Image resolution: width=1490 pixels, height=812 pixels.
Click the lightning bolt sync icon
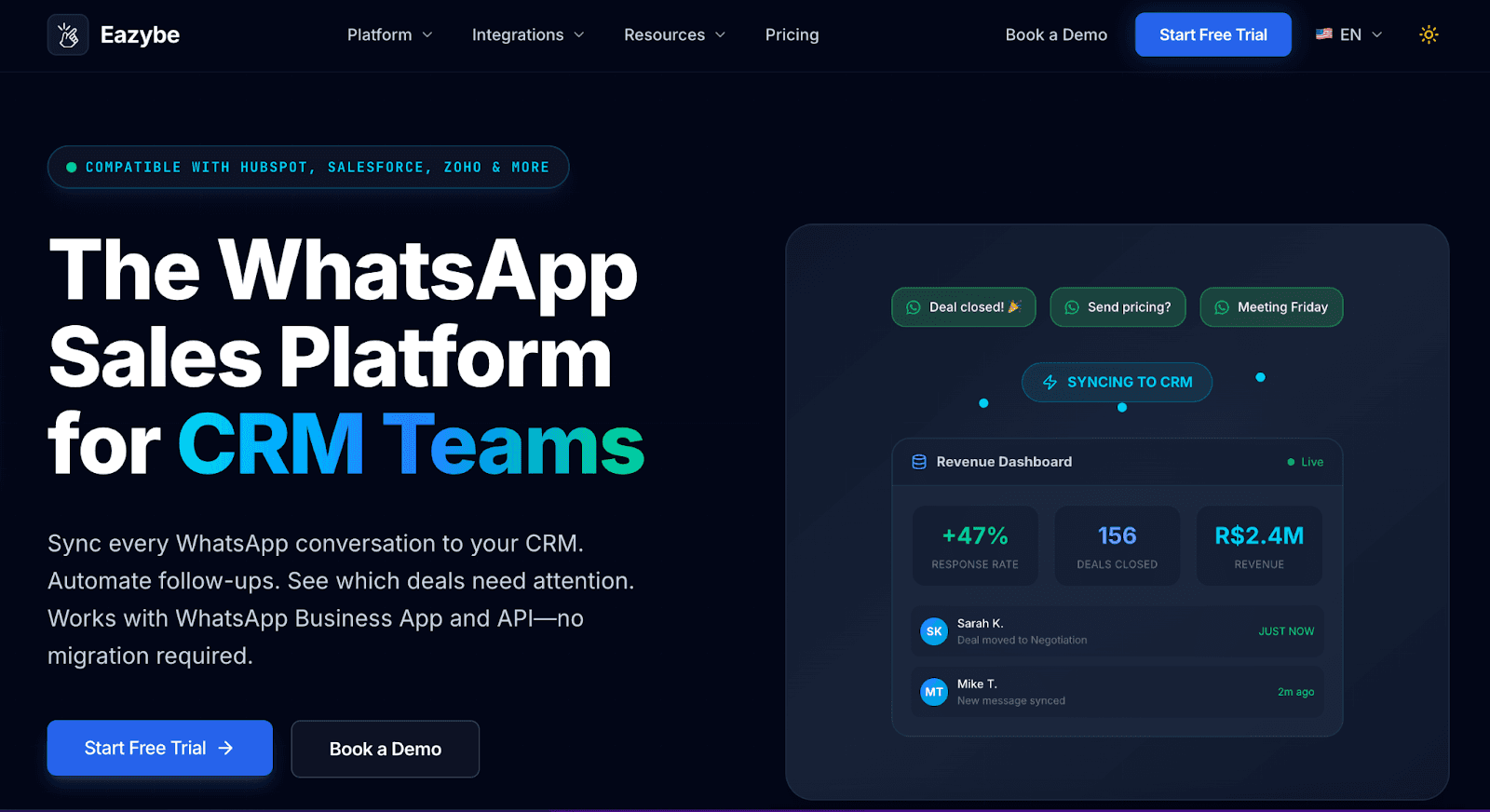point(1050,383)
